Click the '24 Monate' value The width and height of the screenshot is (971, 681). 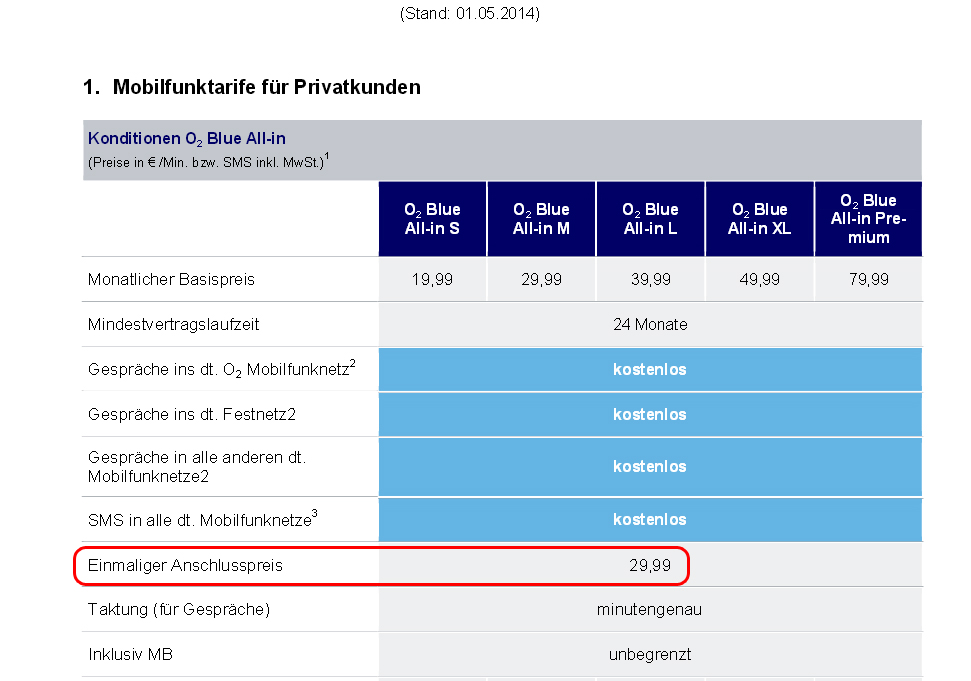[x=650, y=324]
